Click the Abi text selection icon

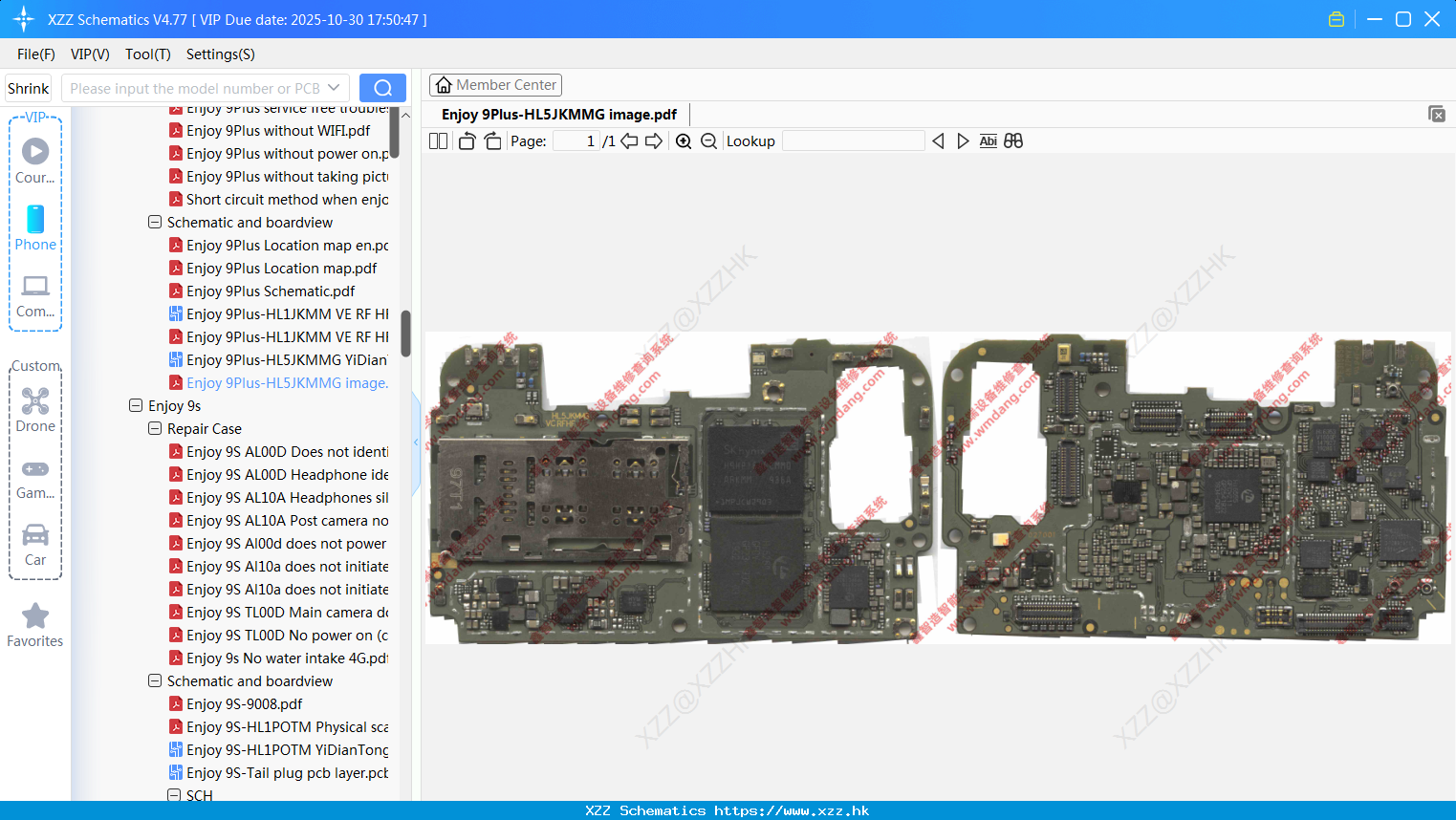click(988, 141)
